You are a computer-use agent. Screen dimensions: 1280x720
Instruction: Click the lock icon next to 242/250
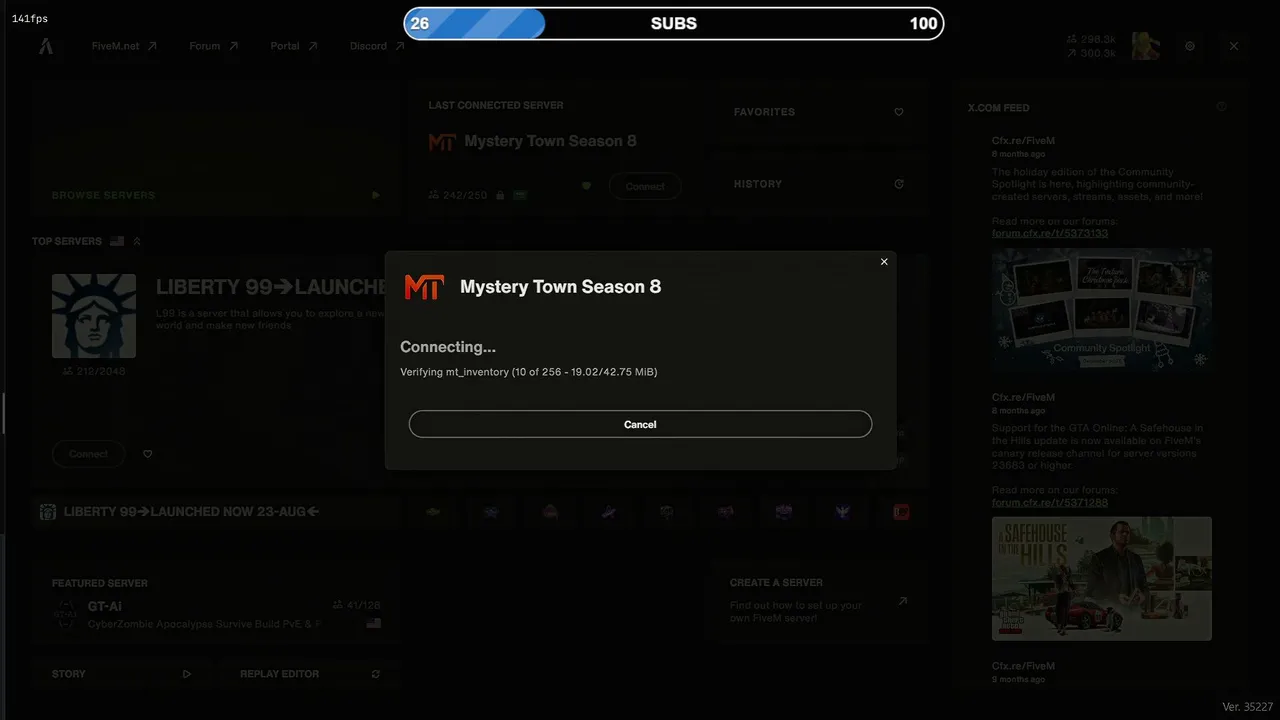click(498, 195)
